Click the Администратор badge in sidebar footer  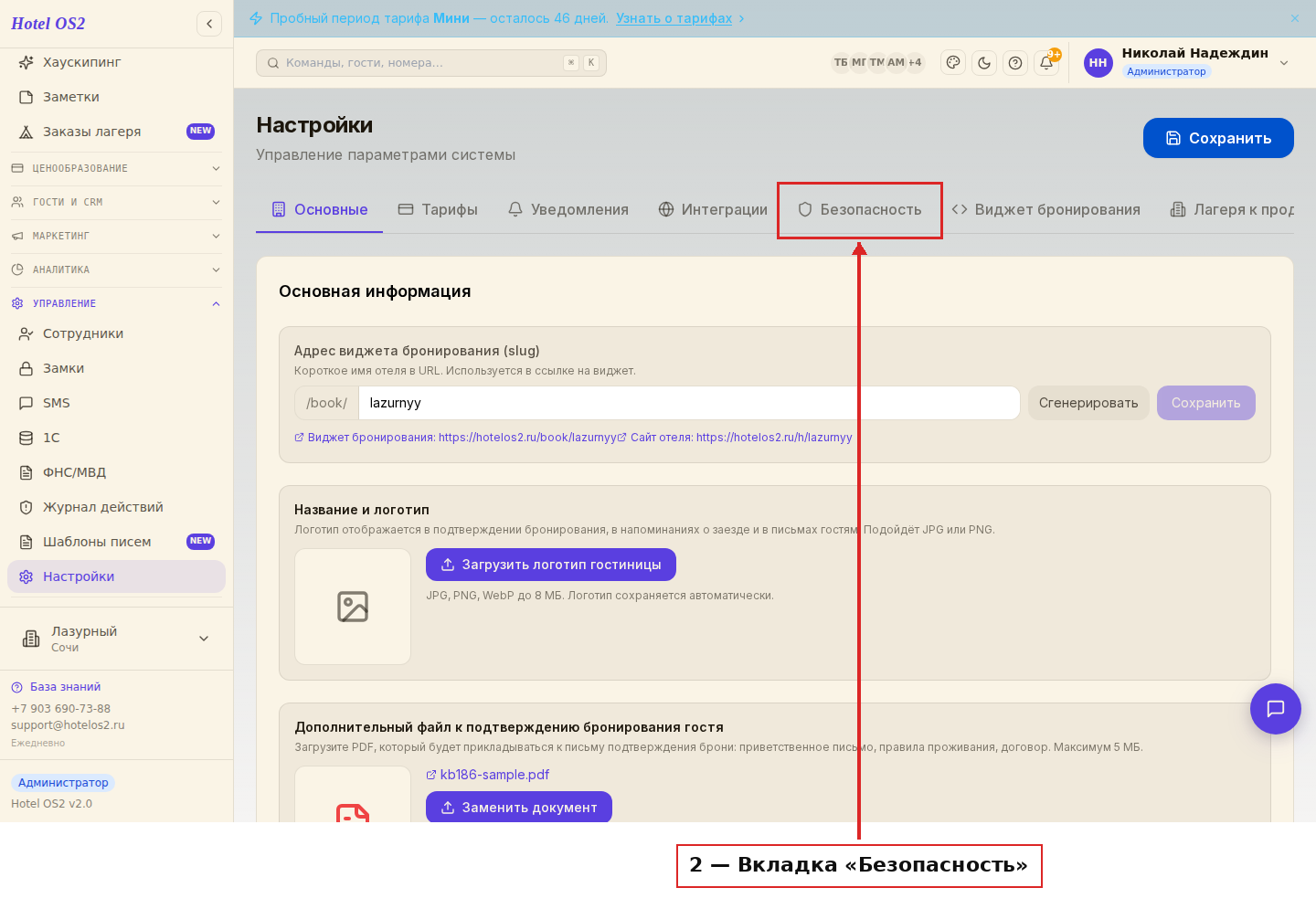(x=63, y=783)
